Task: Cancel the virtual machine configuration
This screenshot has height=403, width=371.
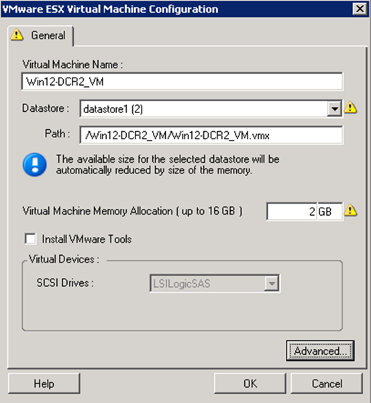Action: coord(327,383)
